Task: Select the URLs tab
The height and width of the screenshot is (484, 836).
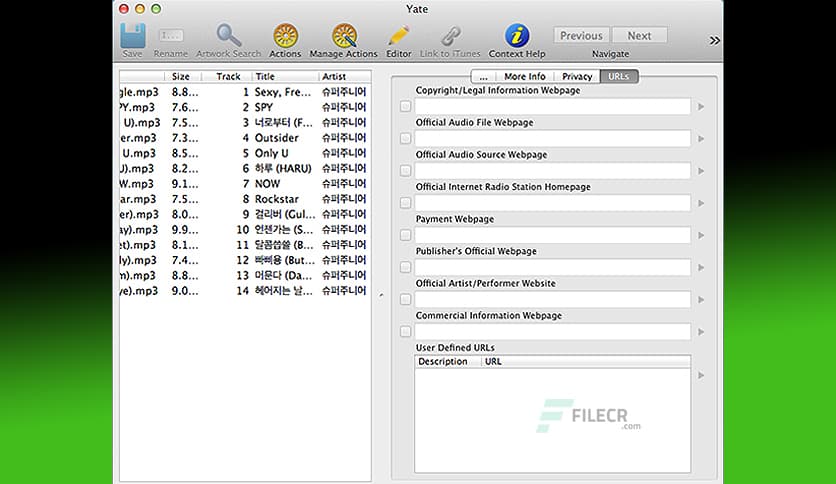Action: point(619,76)
